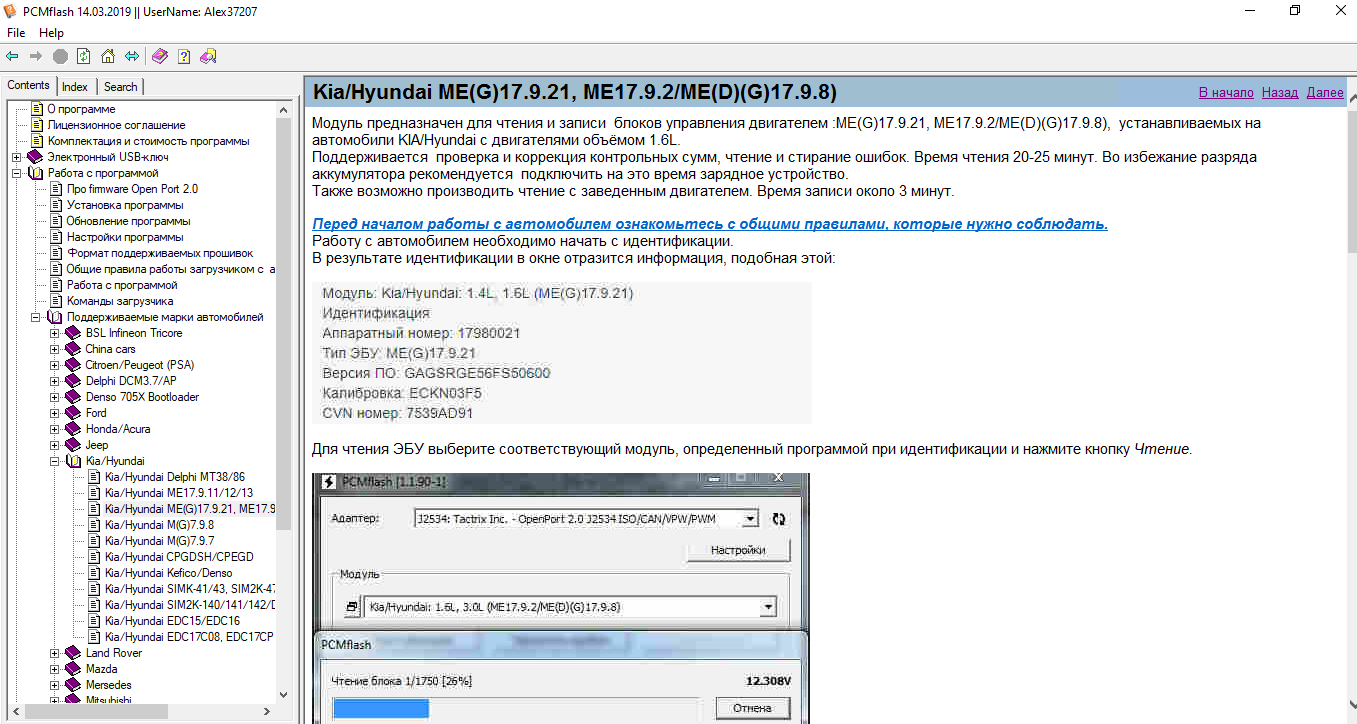Switch to the Index tab
This screenshot has height=724, width=1357.
click(75, 87)
